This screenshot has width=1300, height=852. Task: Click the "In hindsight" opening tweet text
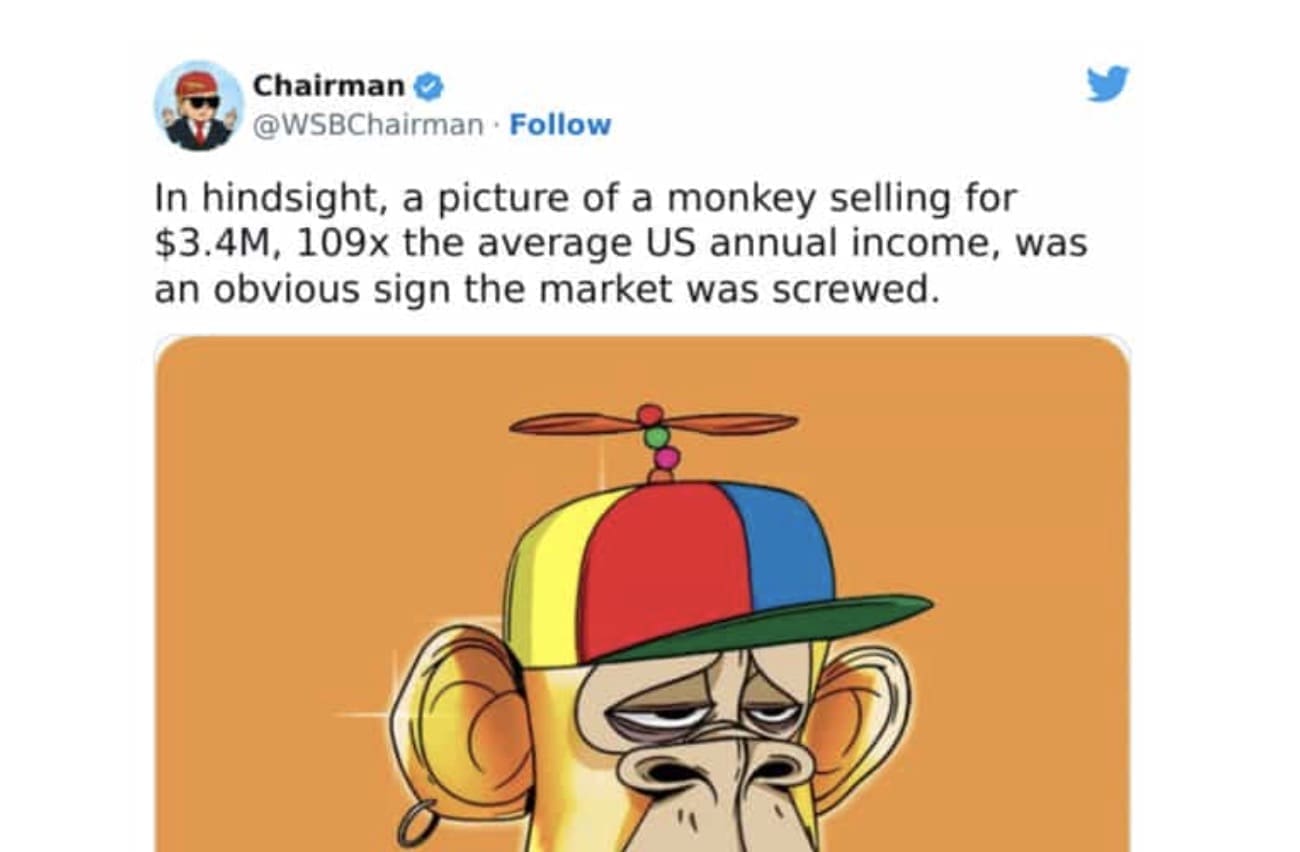[264, 199]
